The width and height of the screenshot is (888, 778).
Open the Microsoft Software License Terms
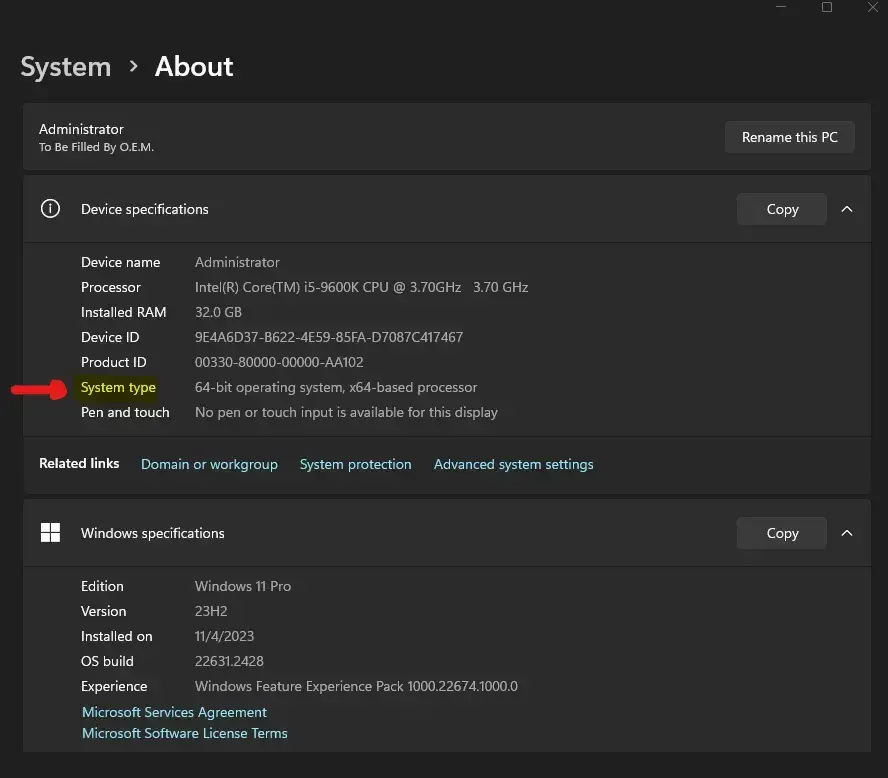click(x=184, y=733)
